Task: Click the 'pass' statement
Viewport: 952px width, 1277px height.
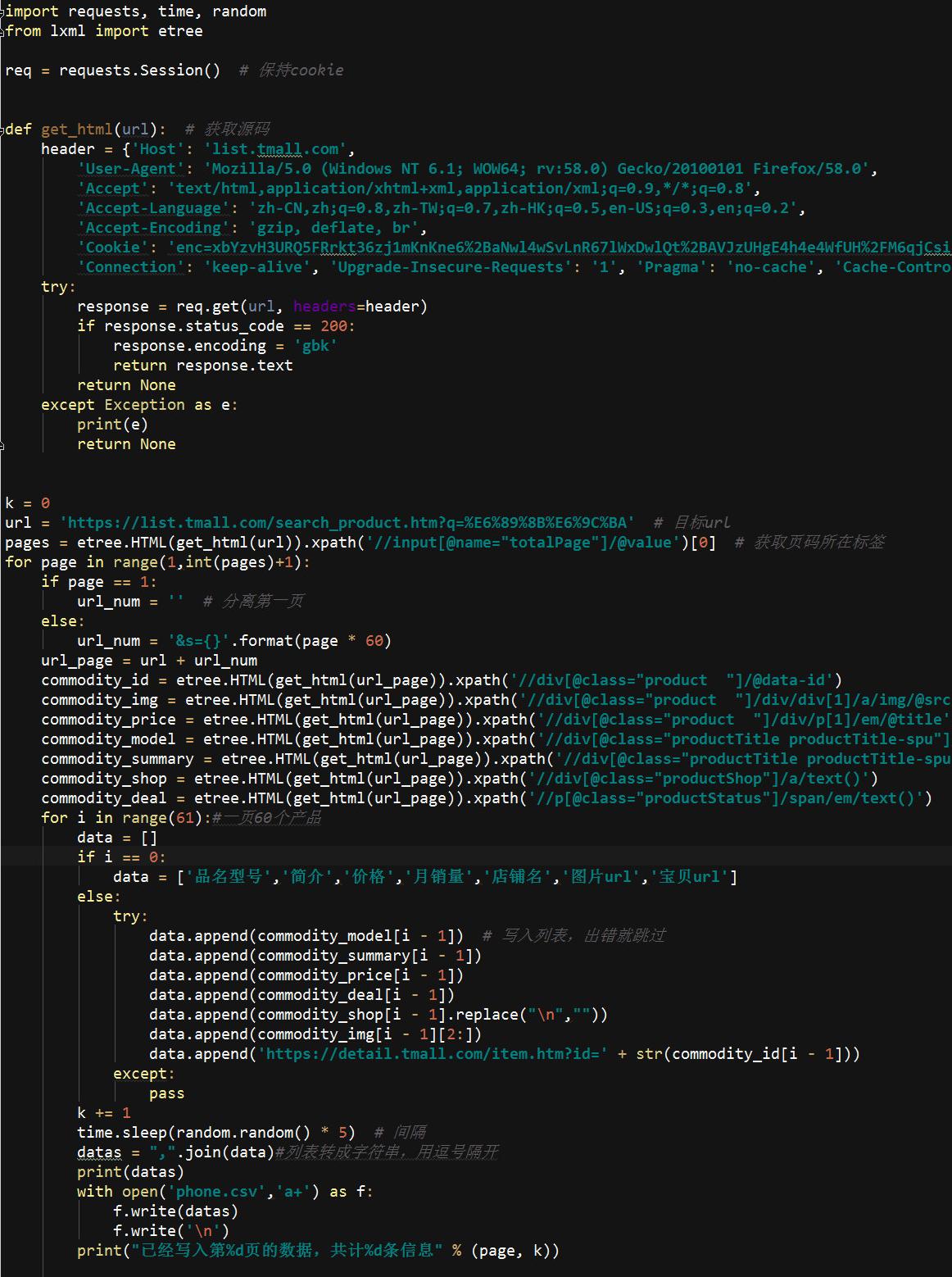Action: [167, 1093]
